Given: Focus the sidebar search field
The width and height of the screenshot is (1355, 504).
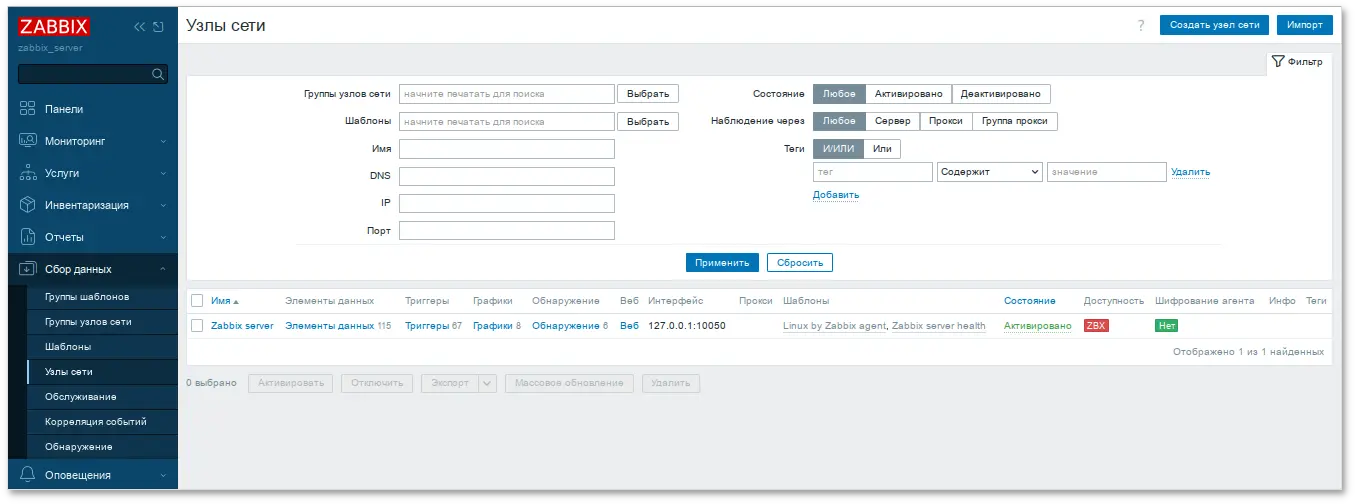Looking at the screenshot, I should coord(84,74).
